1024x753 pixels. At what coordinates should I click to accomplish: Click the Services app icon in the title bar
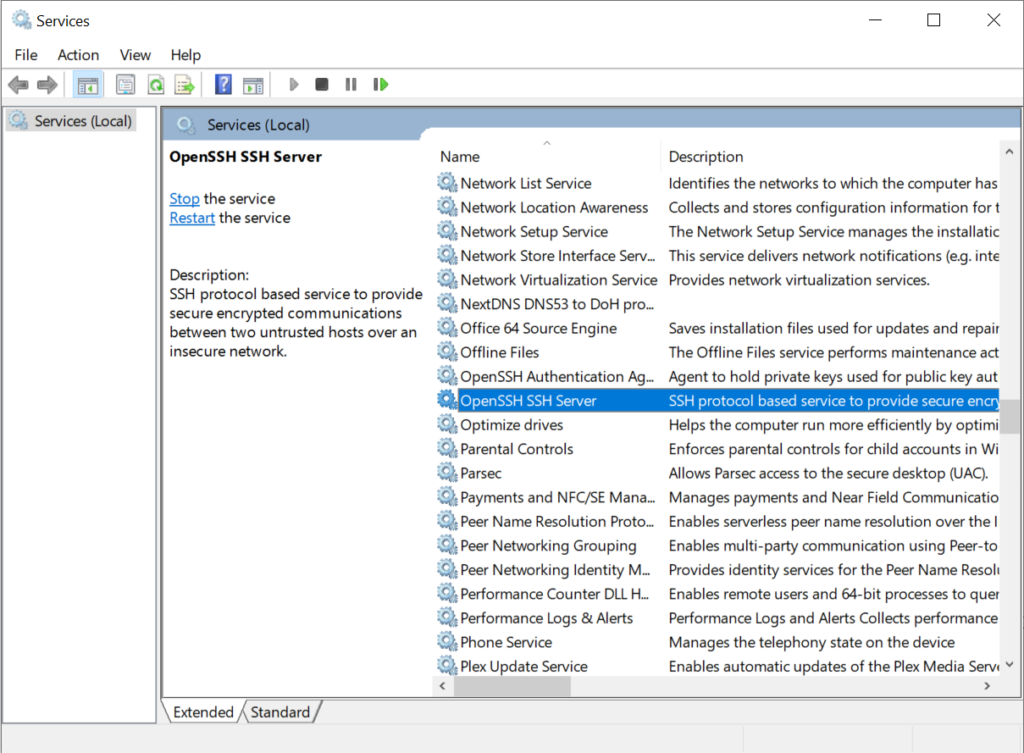point(22,20)
